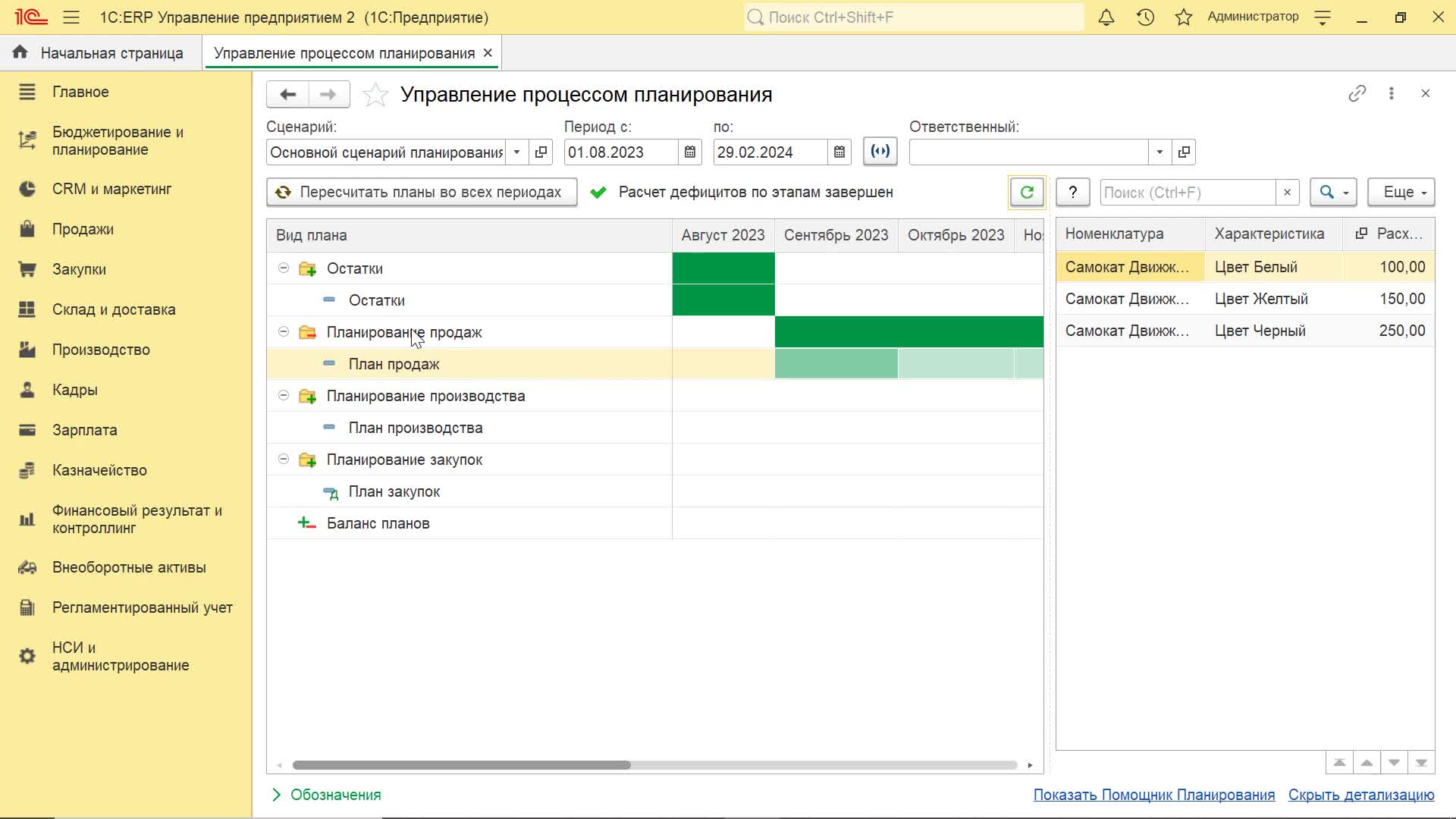
Task: Open history clock icon
Action: (x=1145, y=17)
